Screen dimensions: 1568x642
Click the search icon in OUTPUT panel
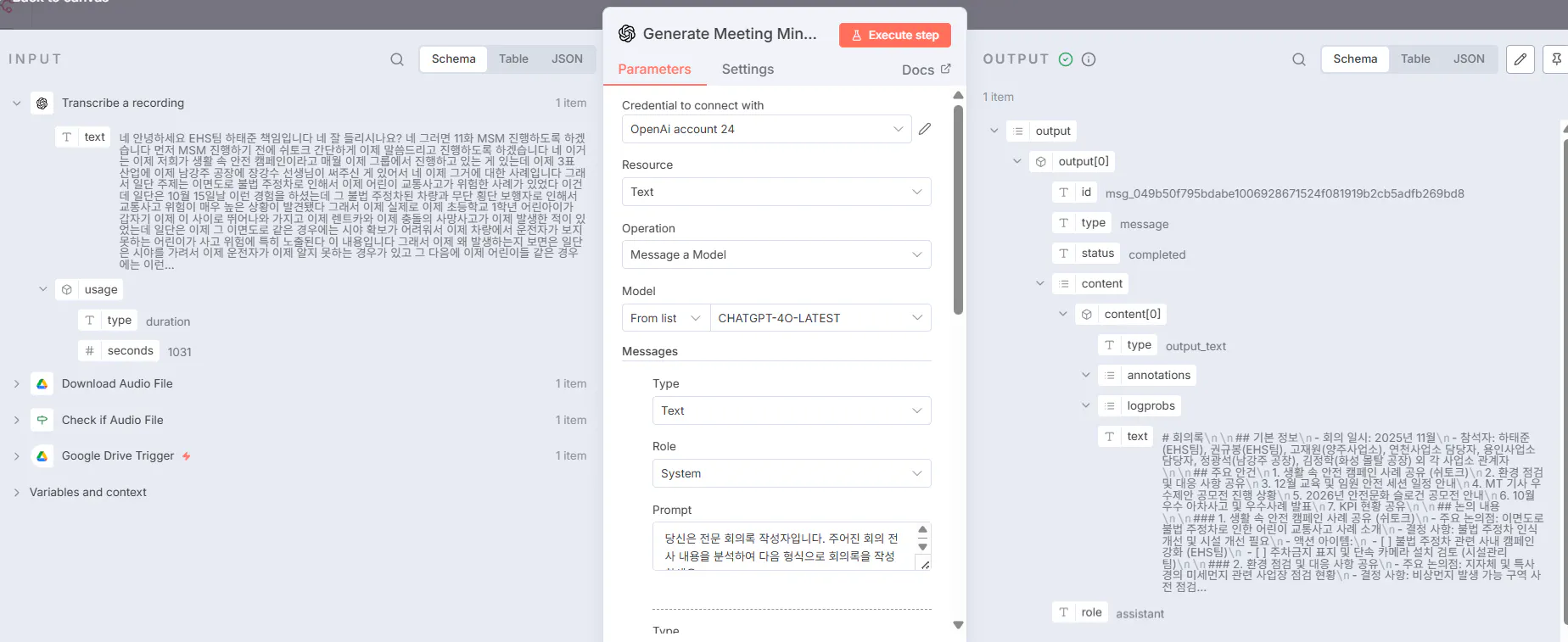point(1299,59)
